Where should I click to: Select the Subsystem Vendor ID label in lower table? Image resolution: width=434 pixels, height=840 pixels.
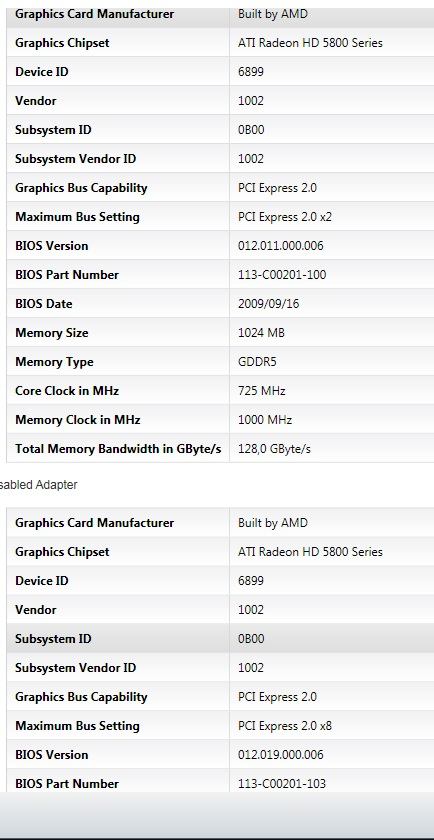[76, 668]
